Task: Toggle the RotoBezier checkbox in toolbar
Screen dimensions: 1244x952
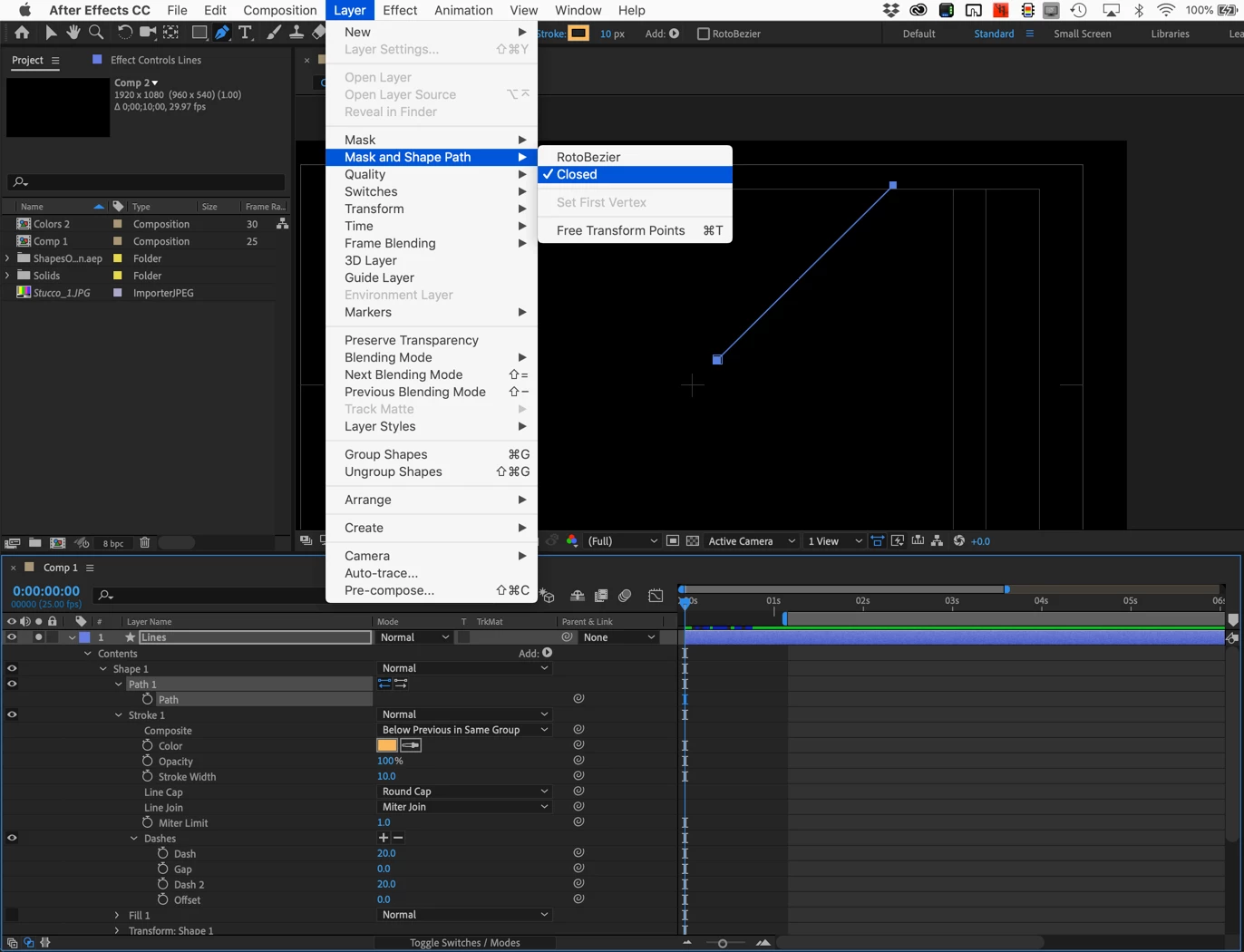Action: 703,34
